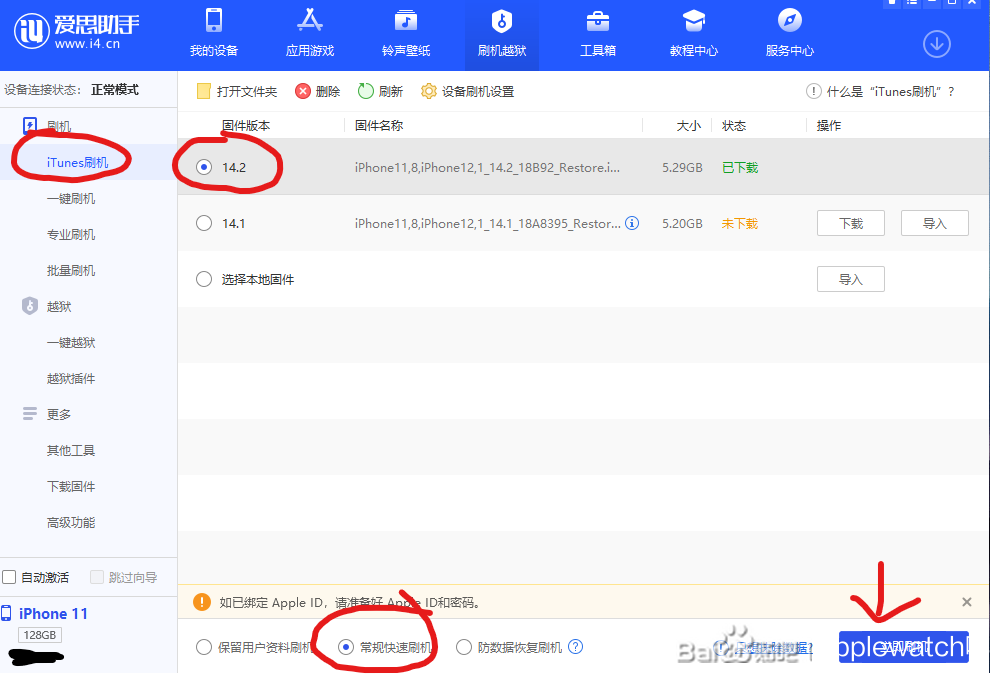The width and height of the screenshot is (990, 674).
Task: Click the 越狱 shield icon in sidebar
Action: 30,306
